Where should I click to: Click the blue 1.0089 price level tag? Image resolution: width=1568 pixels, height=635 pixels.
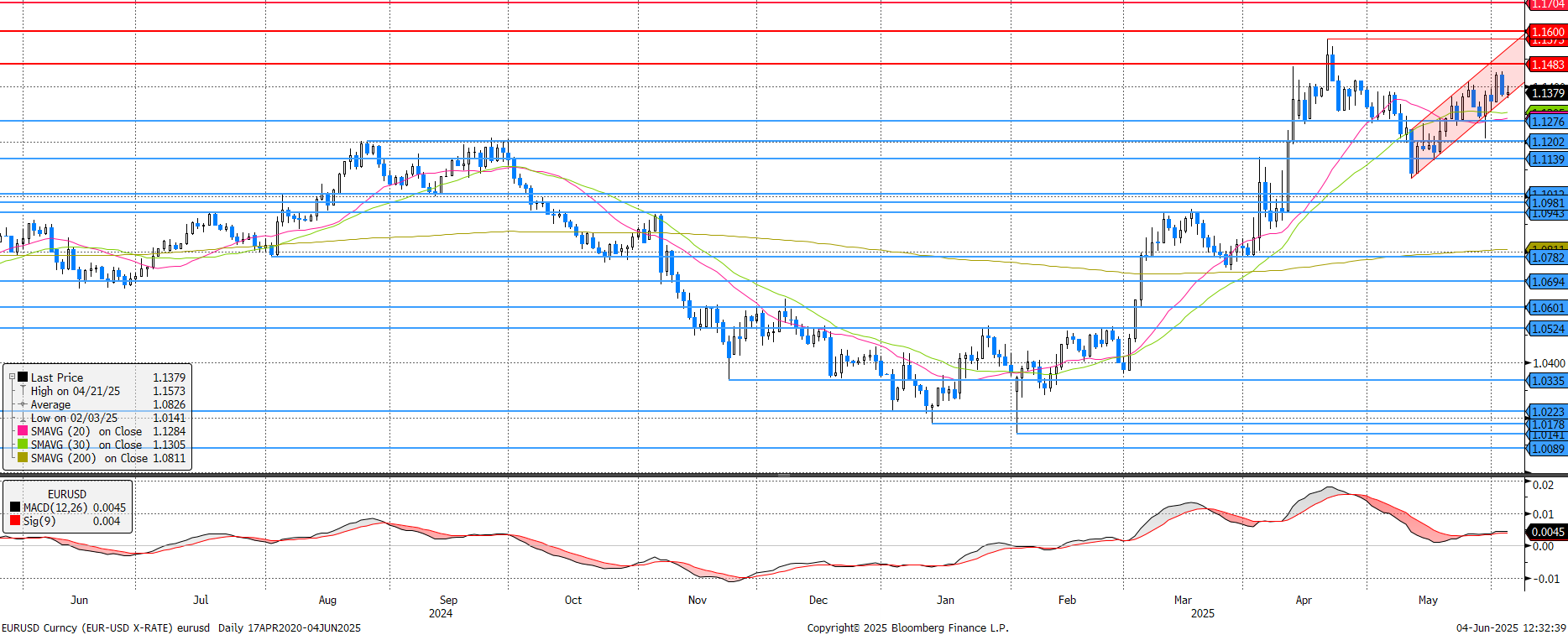click(1547, 449)
